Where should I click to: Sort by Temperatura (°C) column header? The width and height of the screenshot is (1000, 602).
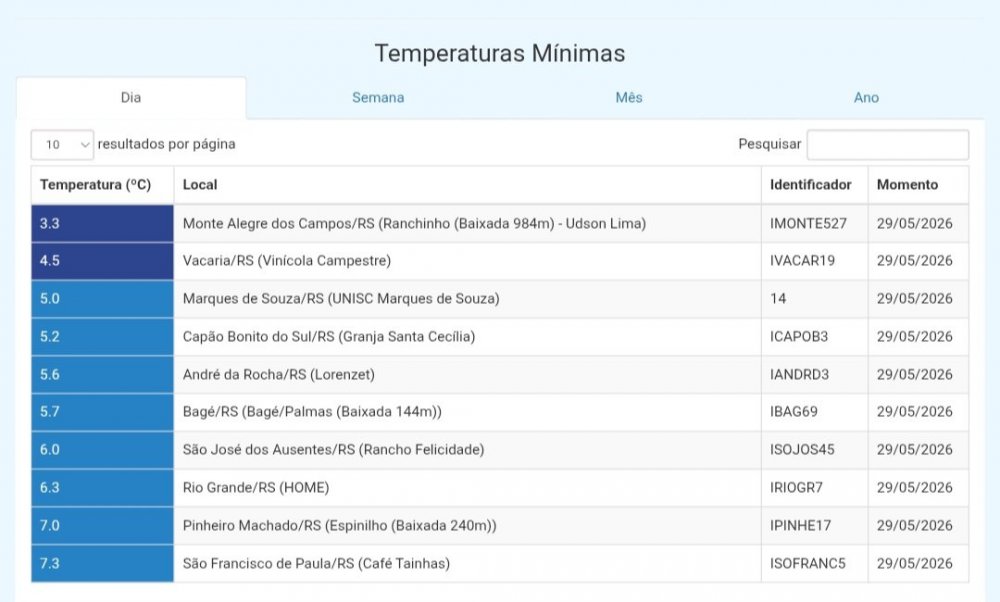pos(103,185)
